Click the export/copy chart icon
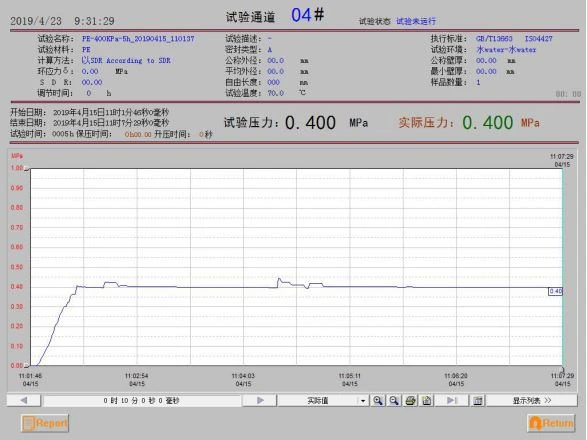This screenshot has width=587, height=440. coord(426,400)
